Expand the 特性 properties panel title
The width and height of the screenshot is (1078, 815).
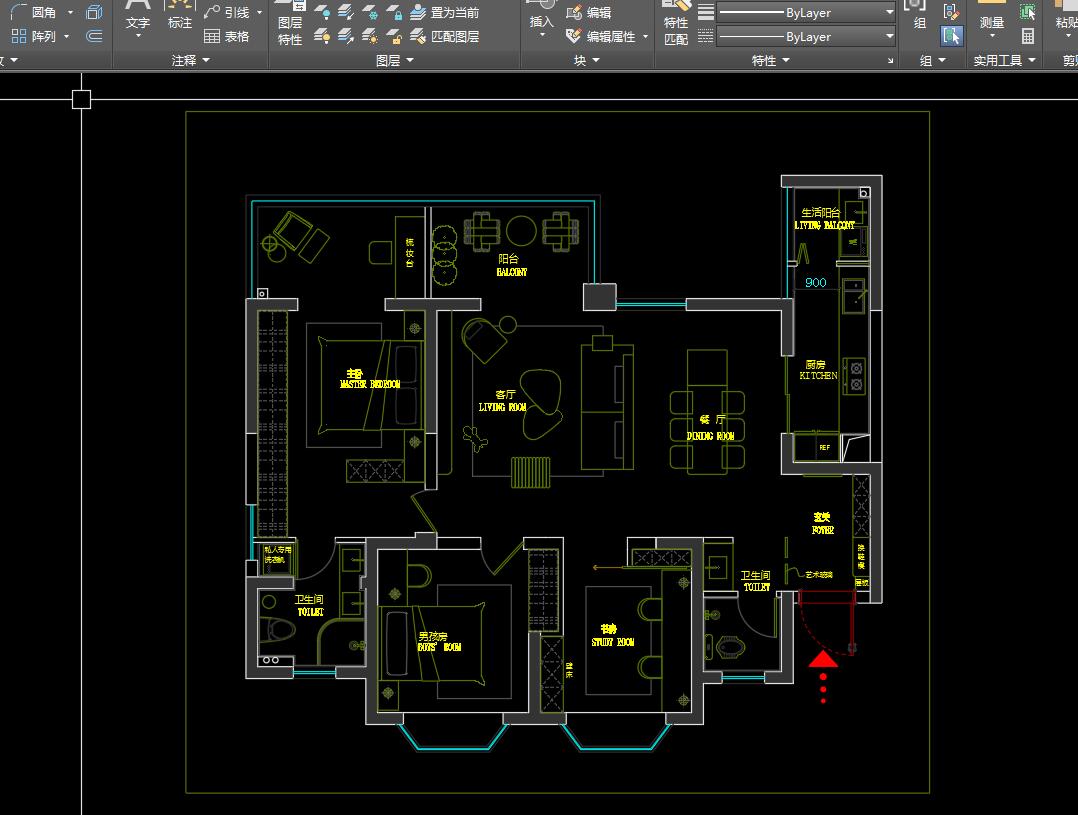click(771, 61)
